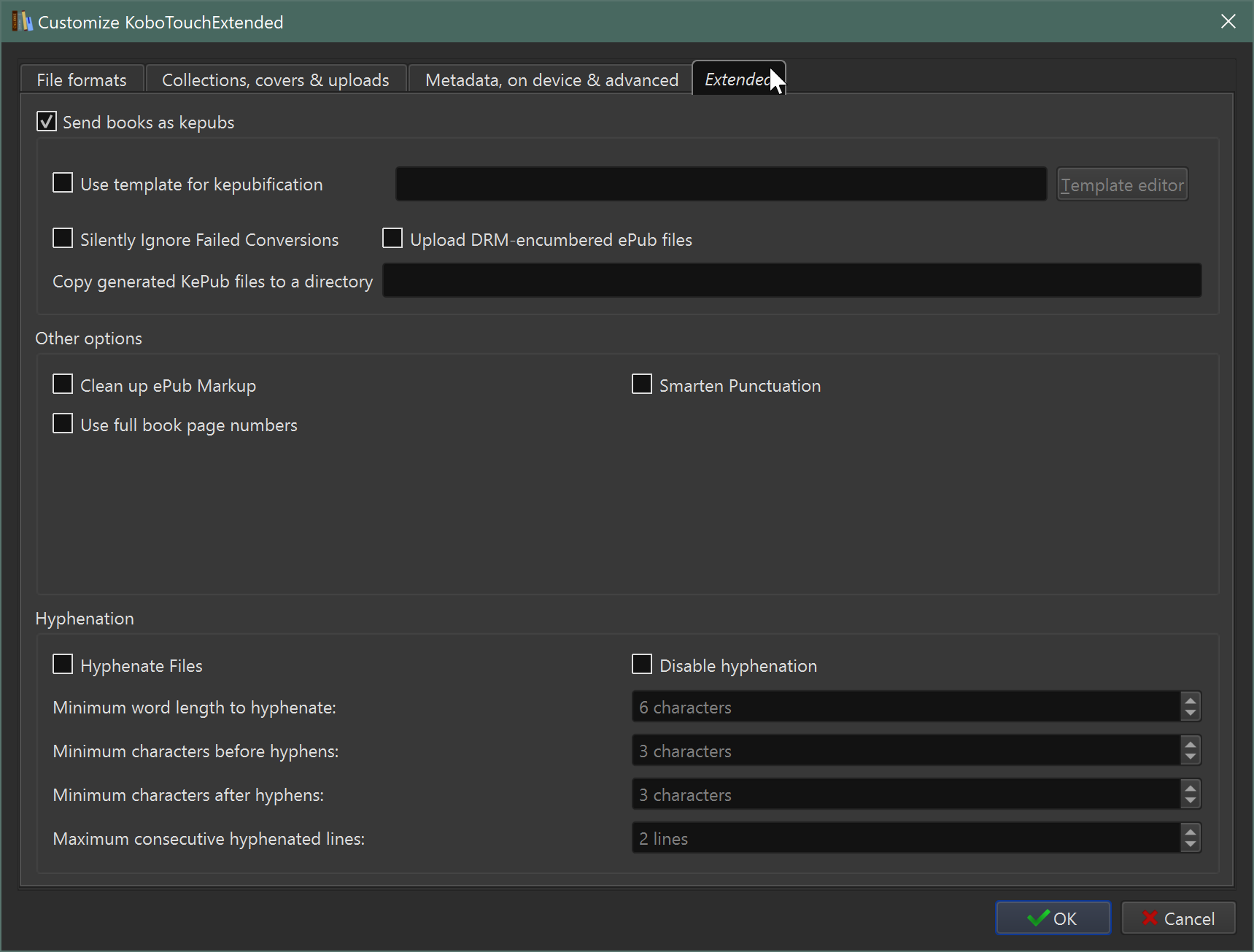
Task: Close the Customize KoboTouchExtended dialog
Action: pyautogui.click(x=1228, y=22)
